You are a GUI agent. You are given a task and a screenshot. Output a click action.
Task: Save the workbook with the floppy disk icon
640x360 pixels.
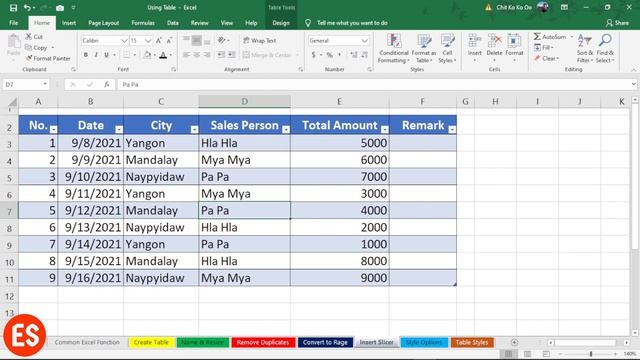tap(13, 8)
